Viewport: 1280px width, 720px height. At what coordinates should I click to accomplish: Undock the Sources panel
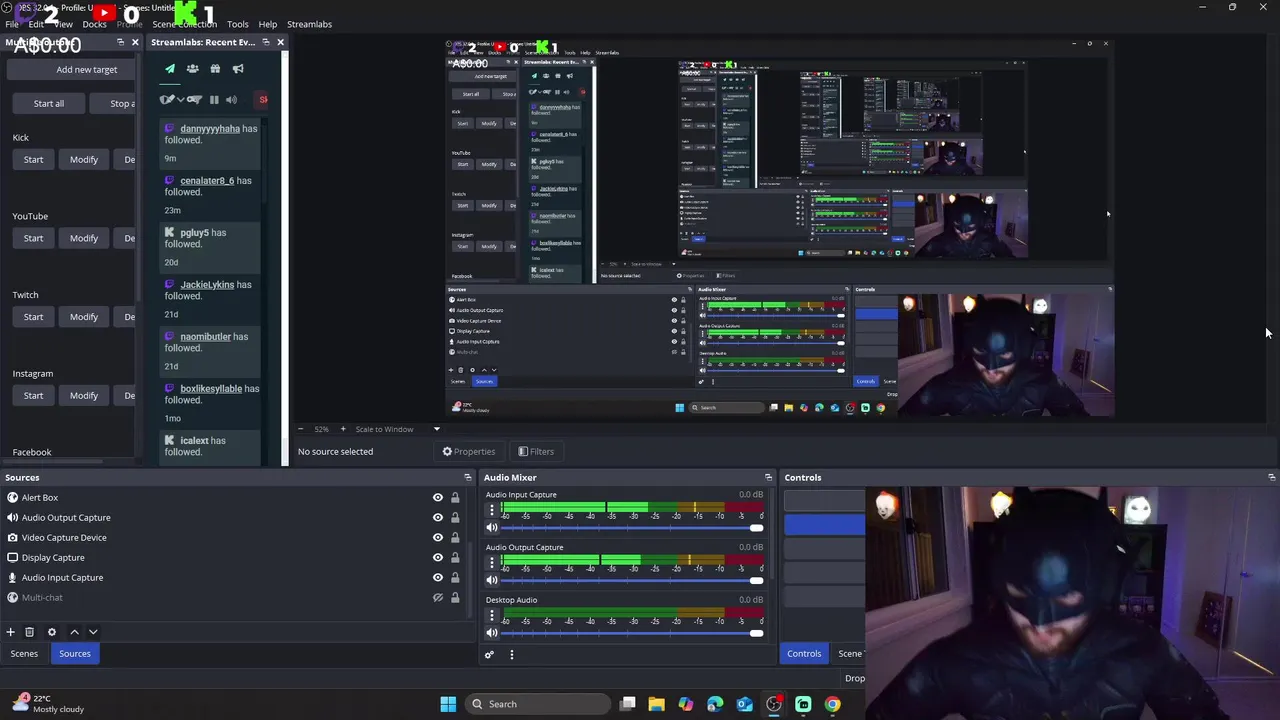(467, 477)
